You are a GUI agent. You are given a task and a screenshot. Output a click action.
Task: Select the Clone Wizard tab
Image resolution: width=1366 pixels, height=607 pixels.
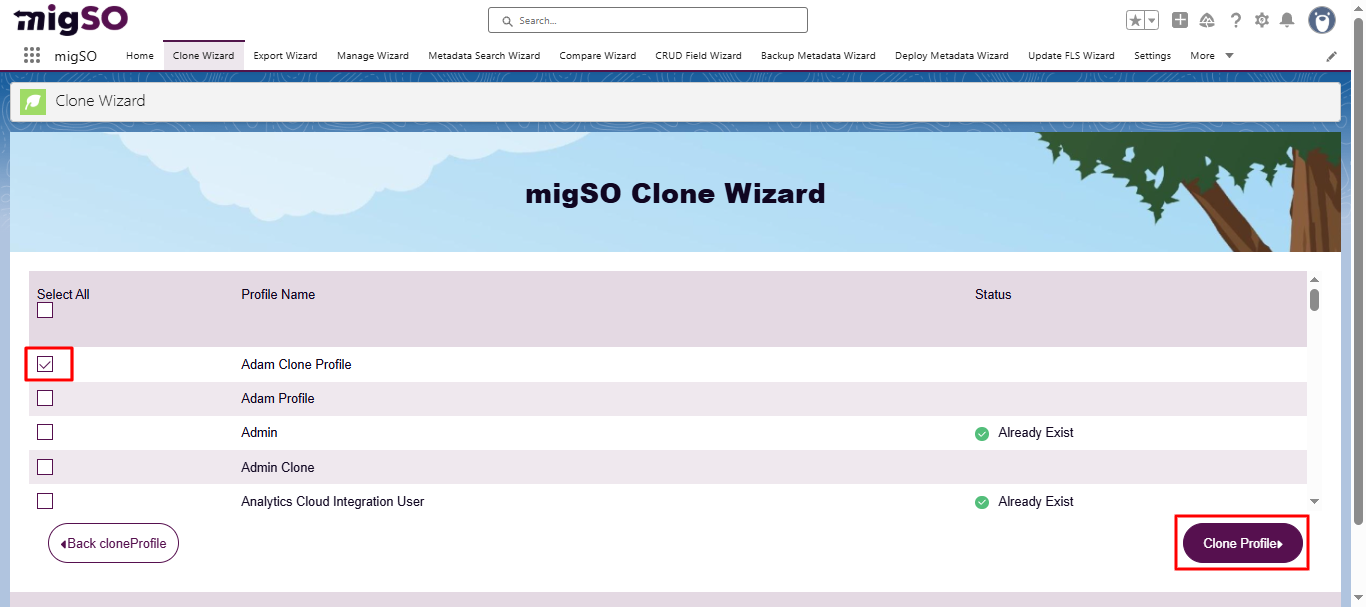coord(203,56)
